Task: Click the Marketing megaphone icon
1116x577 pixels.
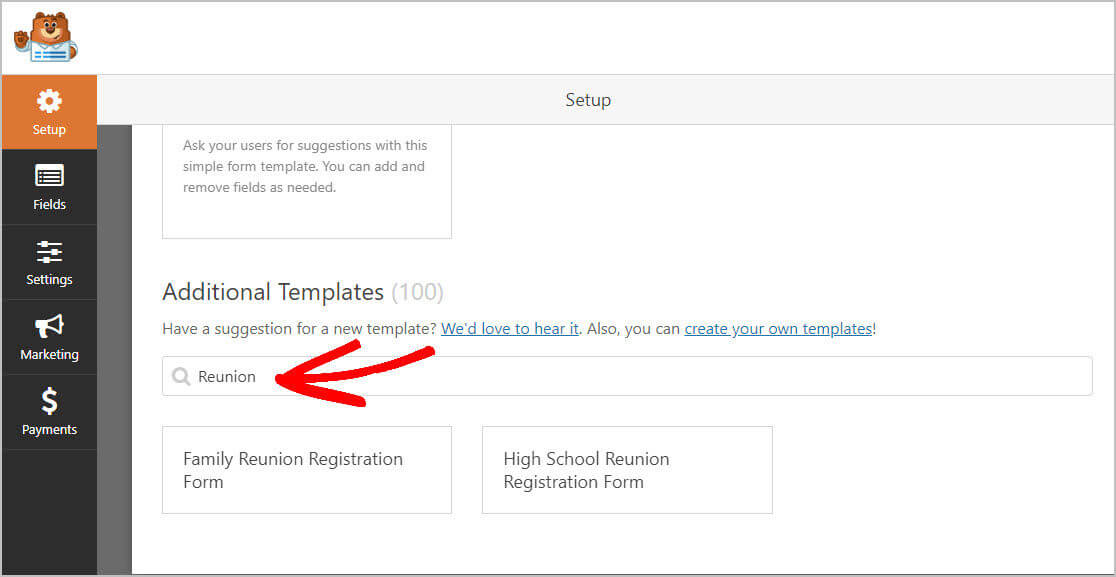Action: pyautogui.click(x=49, y=327)
